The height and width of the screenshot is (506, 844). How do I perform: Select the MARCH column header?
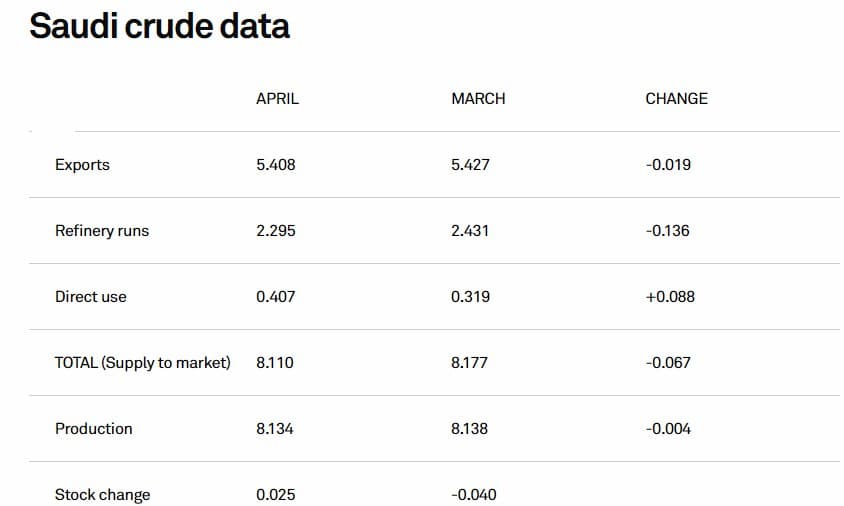[478, 99]
